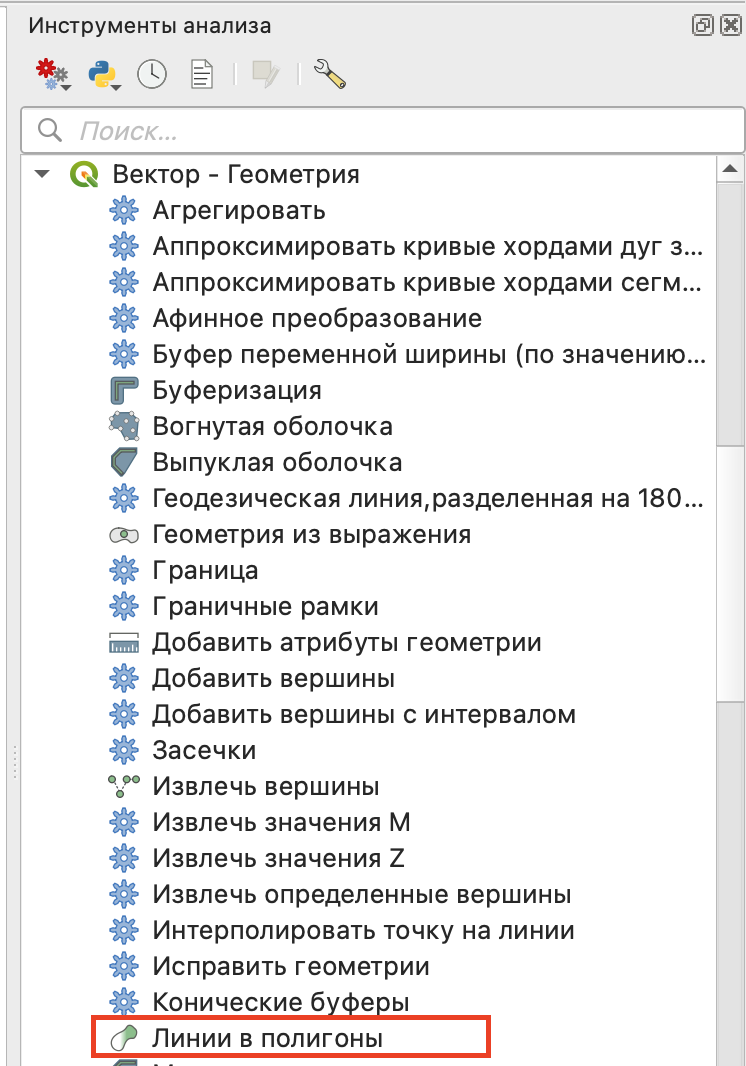Image resolution: width=746 pixels, height=1066 pixels.
Task: Select Афинное преобразование algorithm
Action: coord(316,318)
